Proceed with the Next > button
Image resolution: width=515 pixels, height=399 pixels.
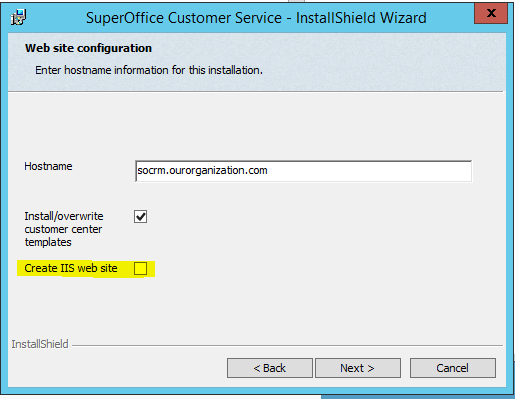coord(358,368)
